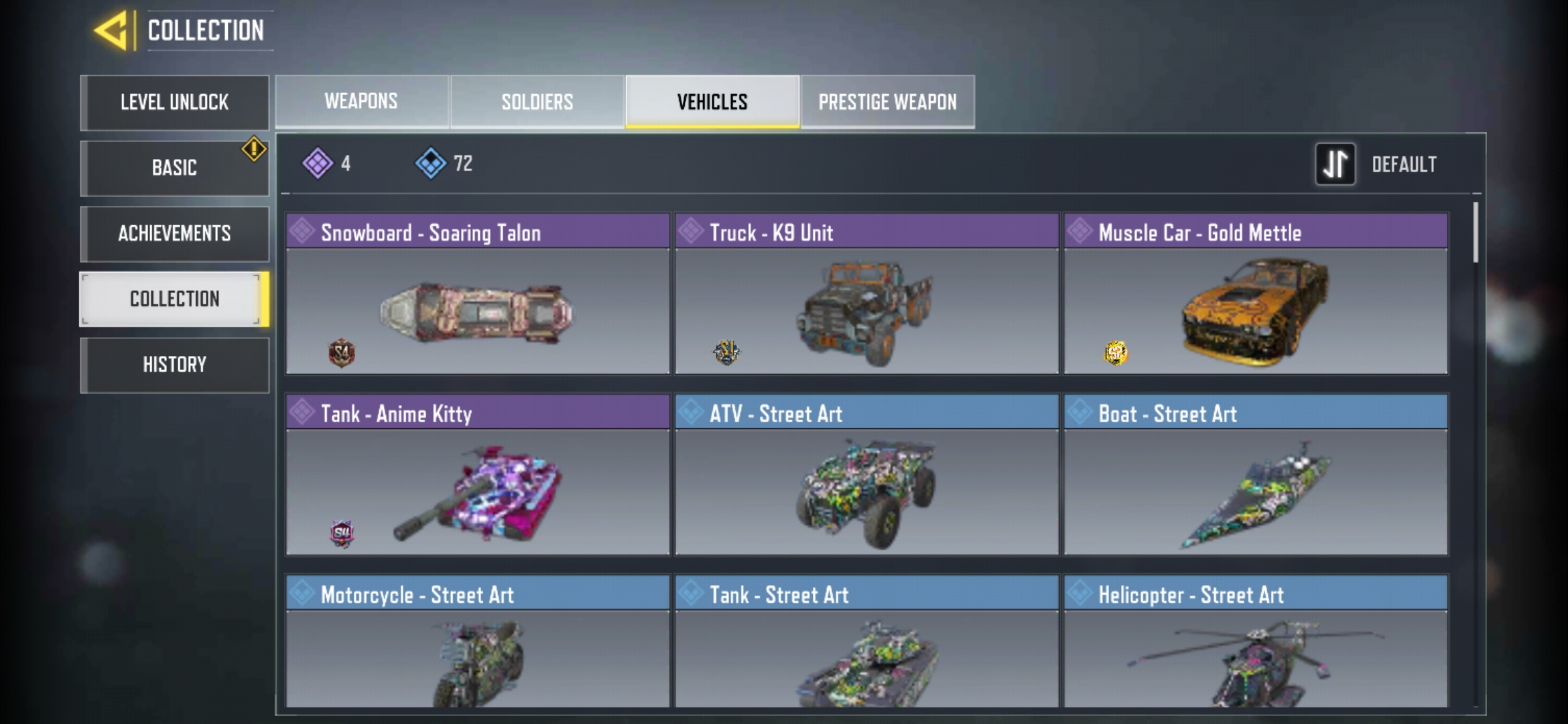The height and width of the screenshot is (724, 1568).
Task: Open the Prestige Weapon tab
Action: 887,101
